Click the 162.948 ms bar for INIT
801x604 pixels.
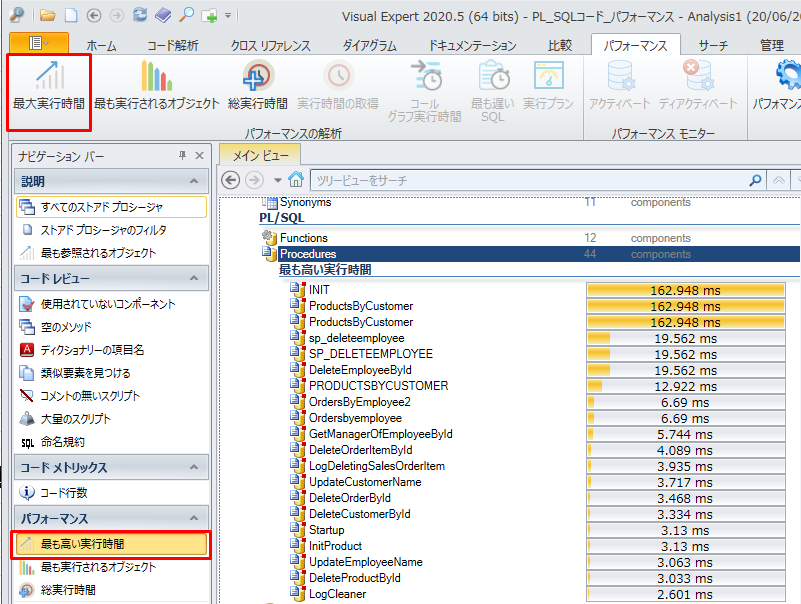(x=686, y=290)
